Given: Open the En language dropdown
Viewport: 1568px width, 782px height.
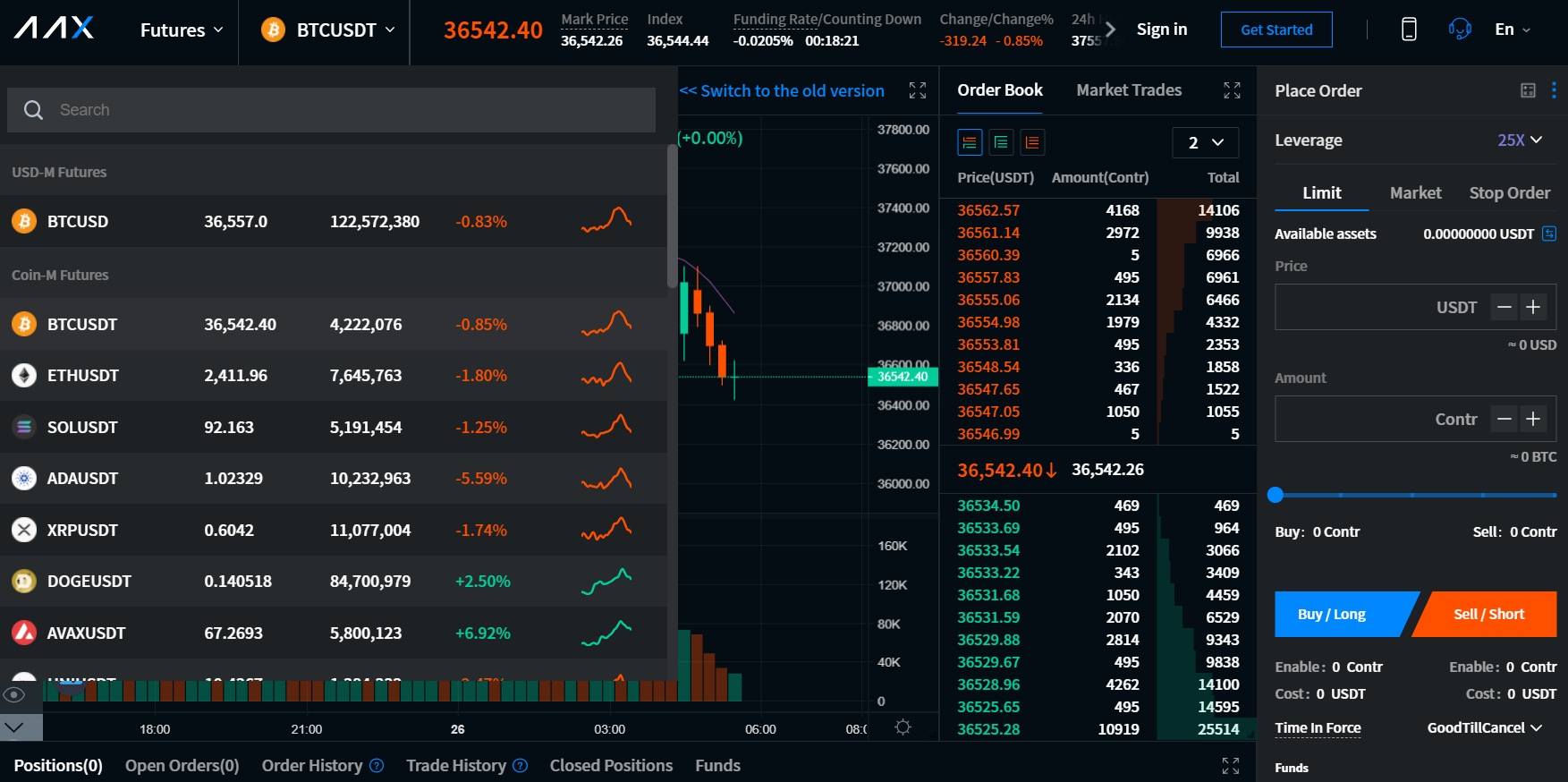Looking at the screenshot, I should tap(1513, 30).
